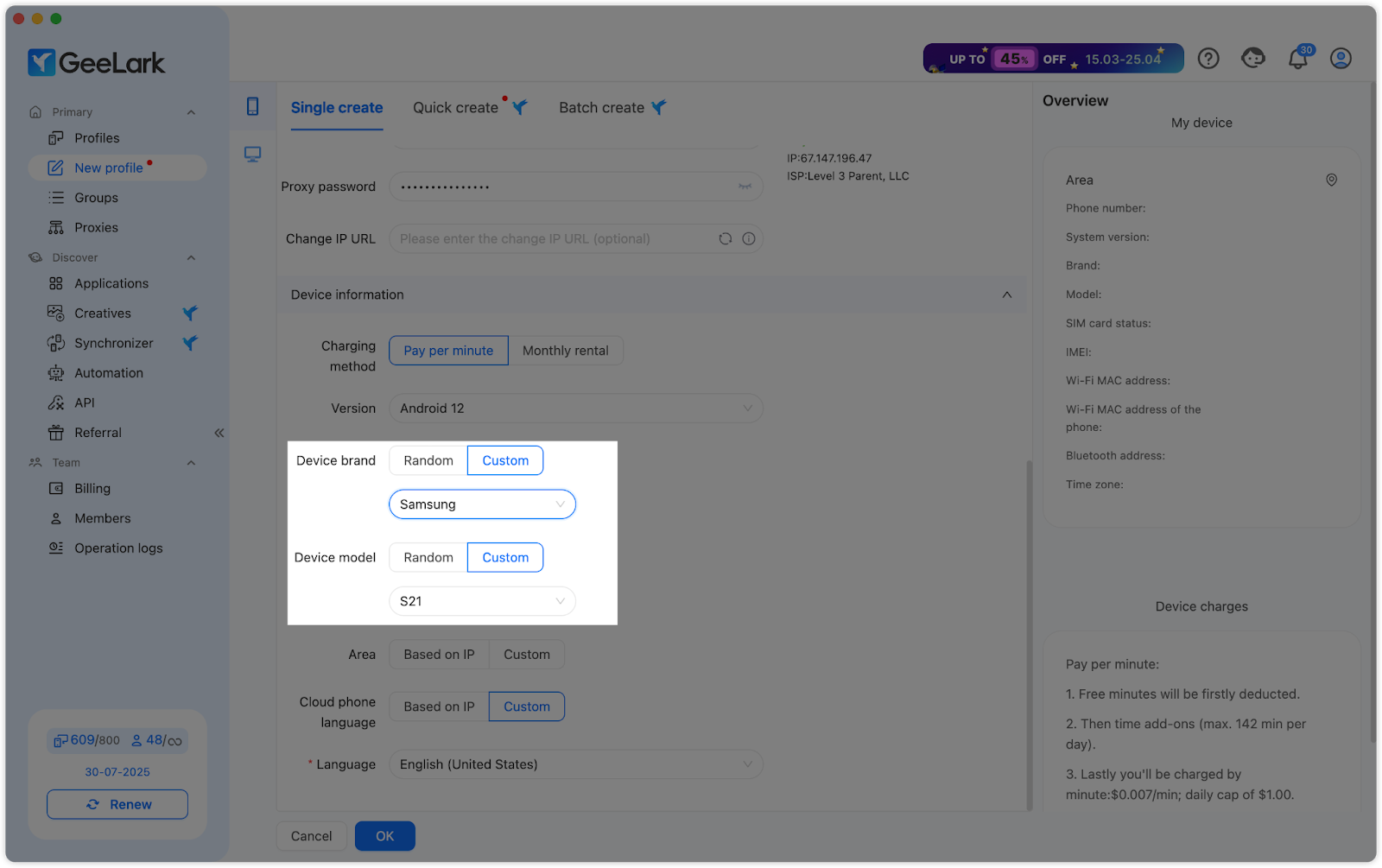Click the Members person icon
Screen dimensions: 1382x868
point(56,518)
